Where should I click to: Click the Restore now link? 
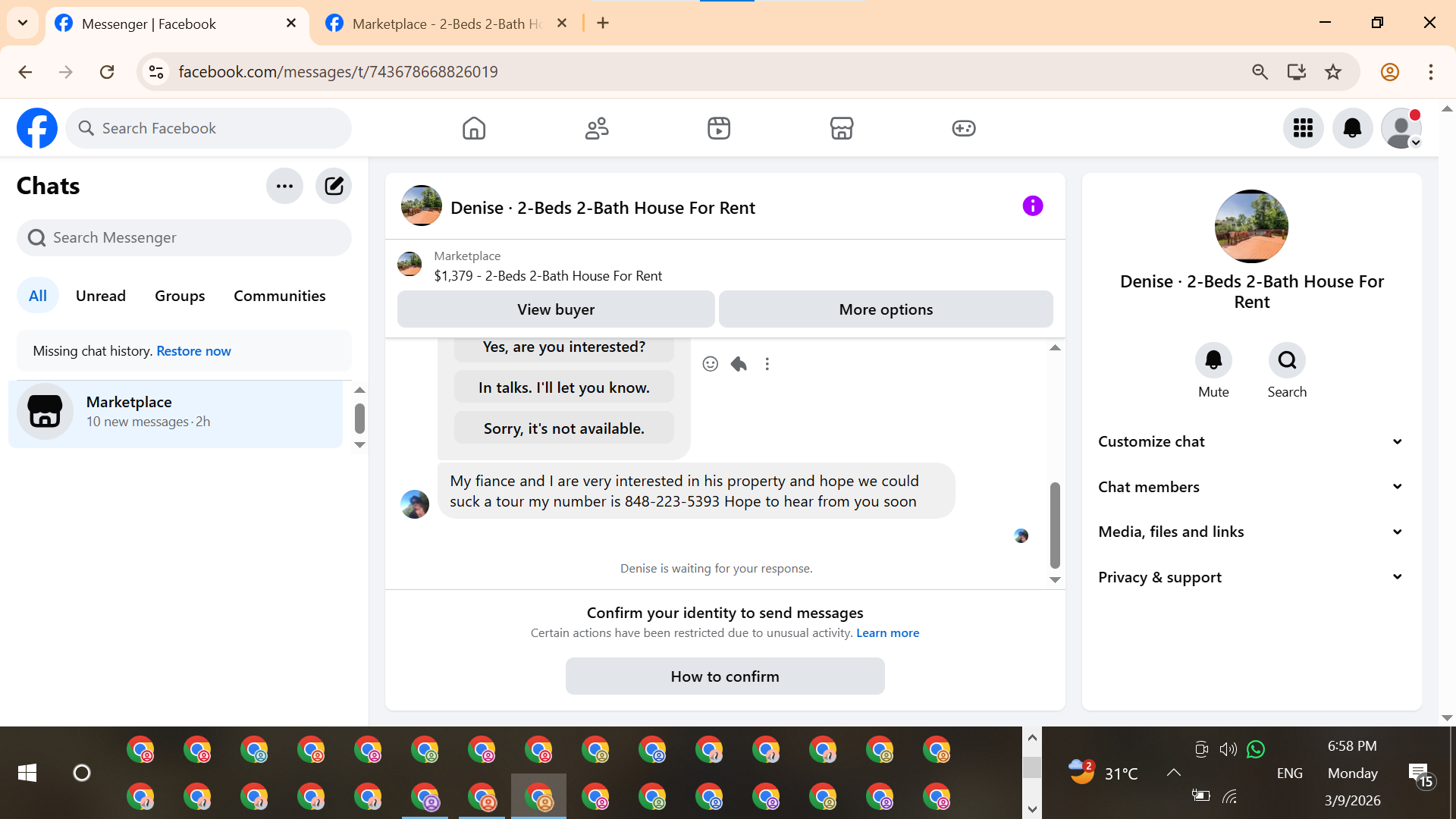(193, 351)
